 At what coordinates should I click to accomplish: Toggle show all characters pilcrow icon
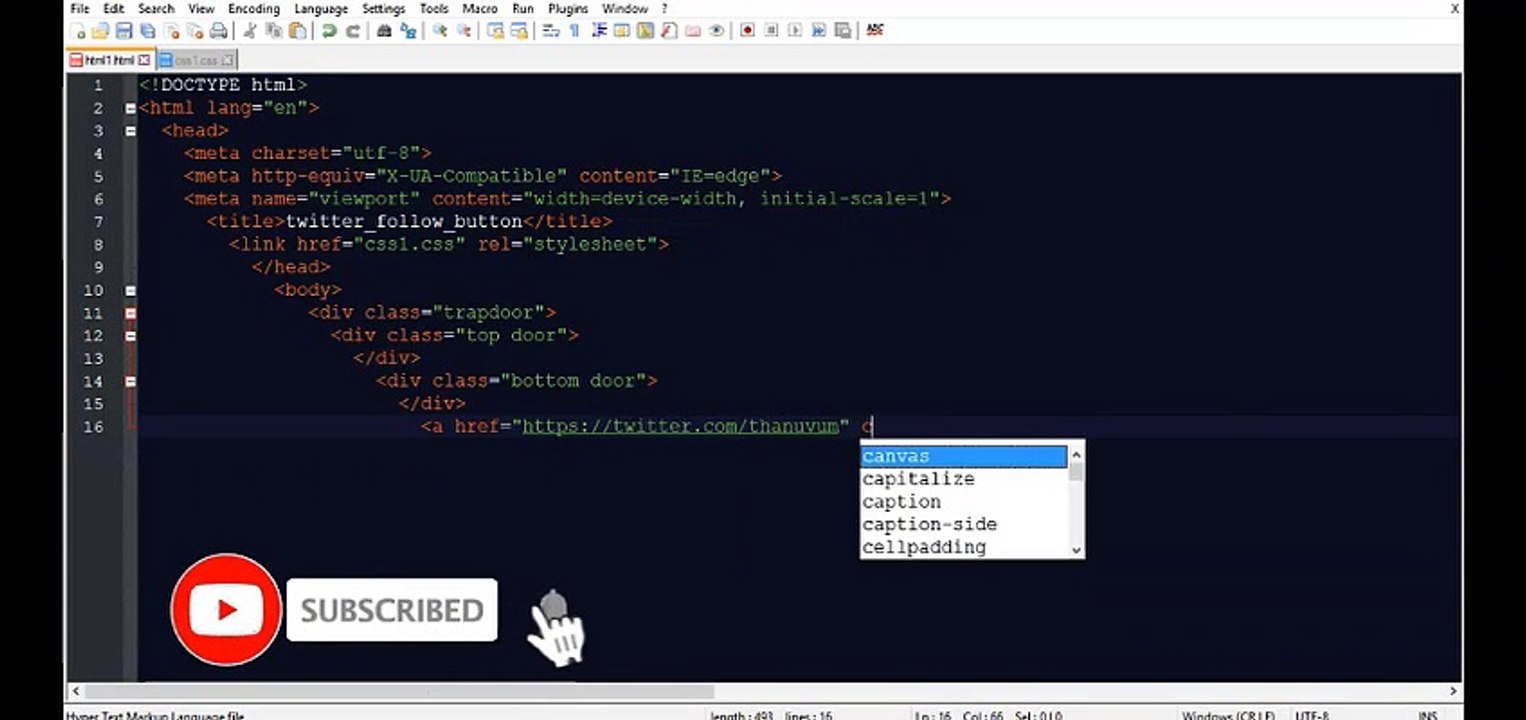click(575, 31)
